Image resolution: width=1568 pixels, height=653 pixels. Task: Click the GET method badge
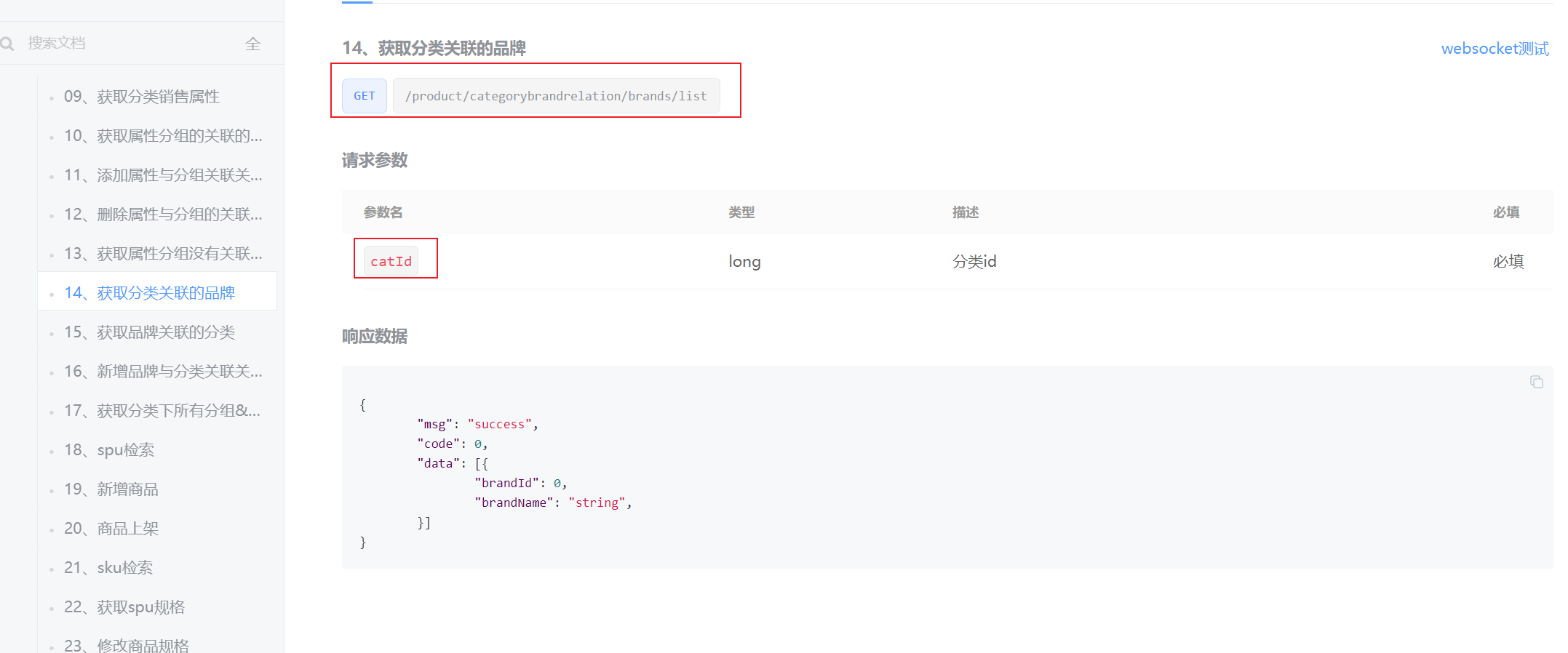pos(365,96)
